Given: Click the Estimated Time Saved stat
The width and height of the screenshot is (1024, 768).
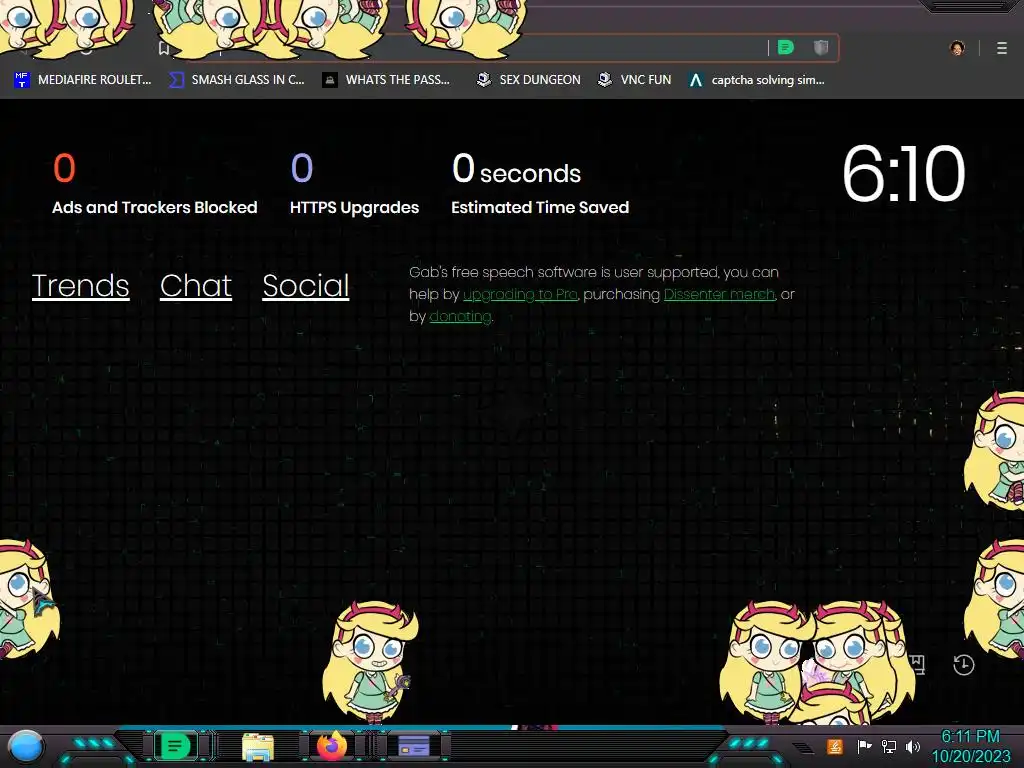Looking at the screenshot, I should point(540,184).
